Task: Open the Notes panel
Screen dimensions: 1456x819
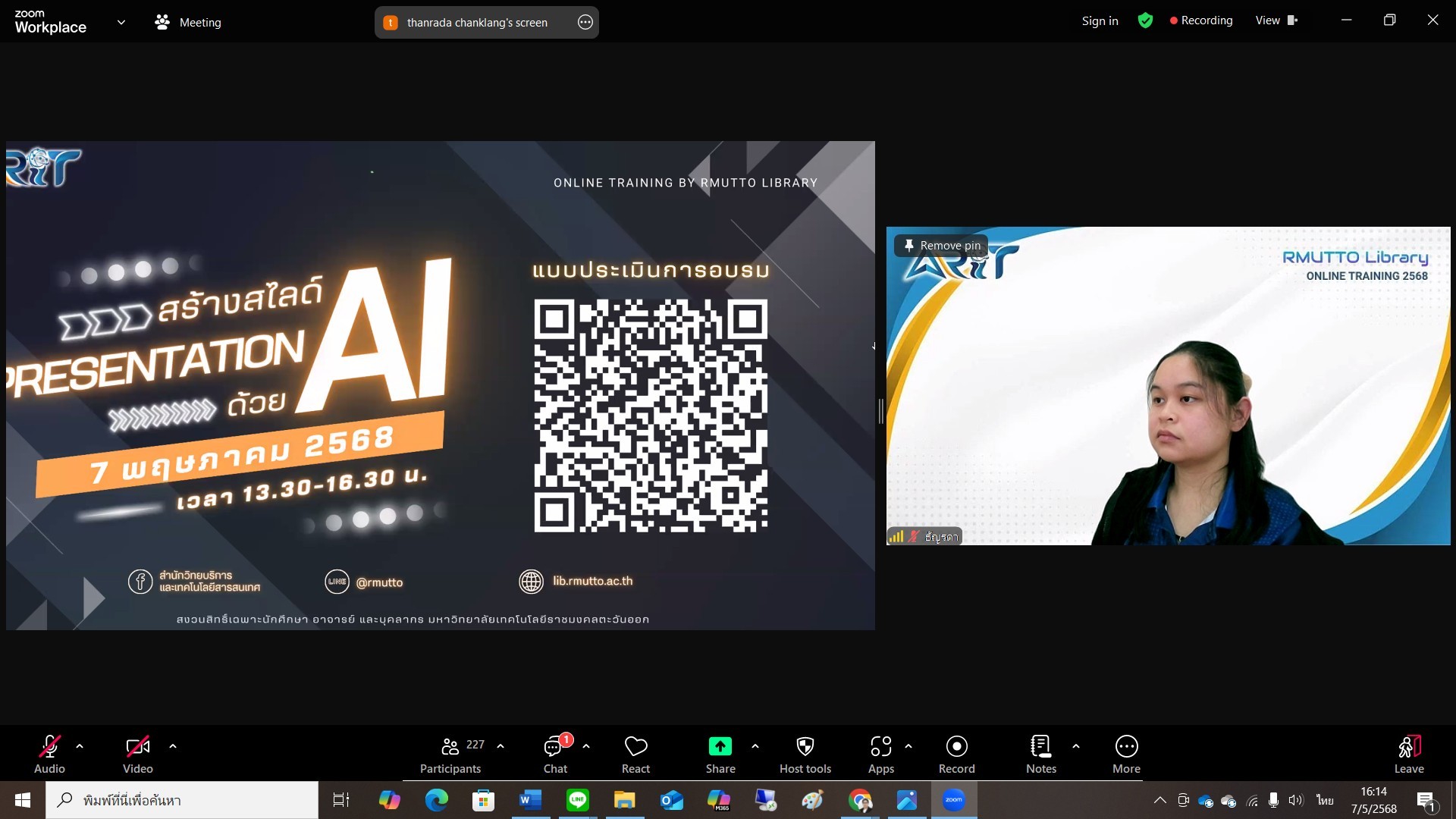Action: (1041, 755)
